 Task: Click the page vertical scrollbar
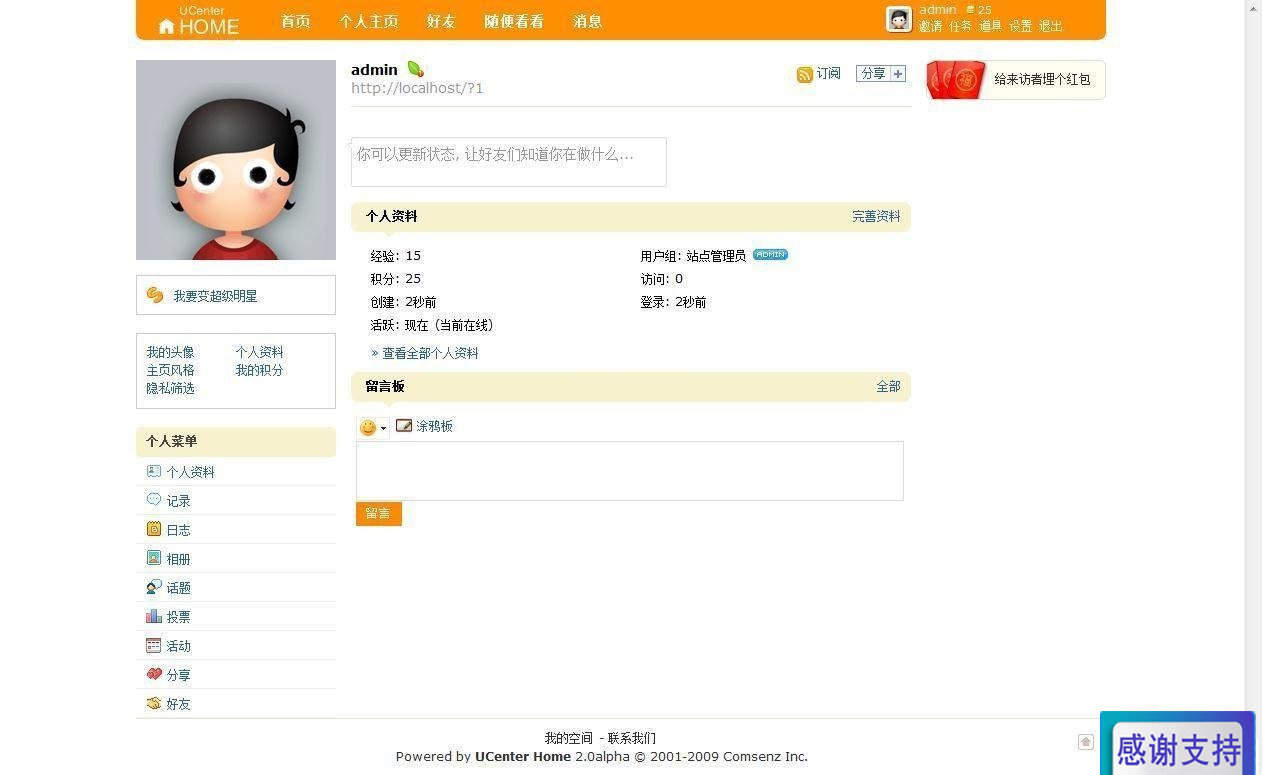coord(1254,387)
